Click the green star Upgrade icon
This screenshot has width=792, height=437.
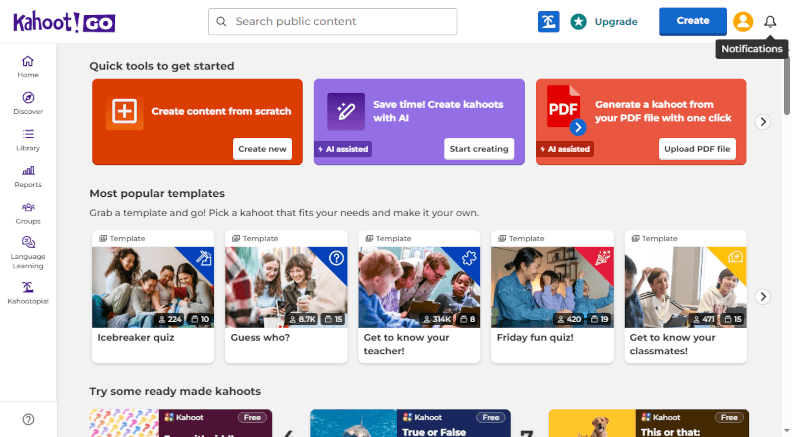pyautogui.click(x=578, y=22)
